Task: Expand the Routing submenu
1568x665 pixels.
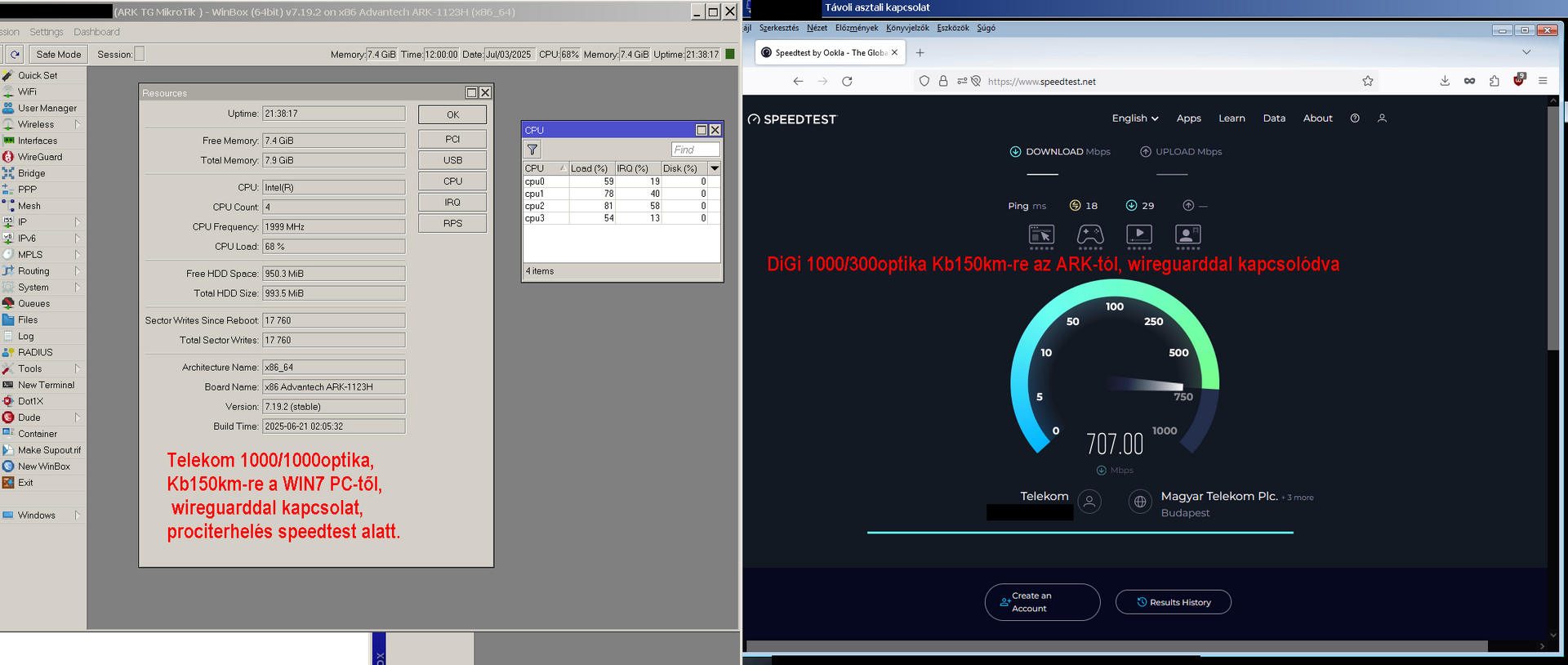Action: [78, 270]
